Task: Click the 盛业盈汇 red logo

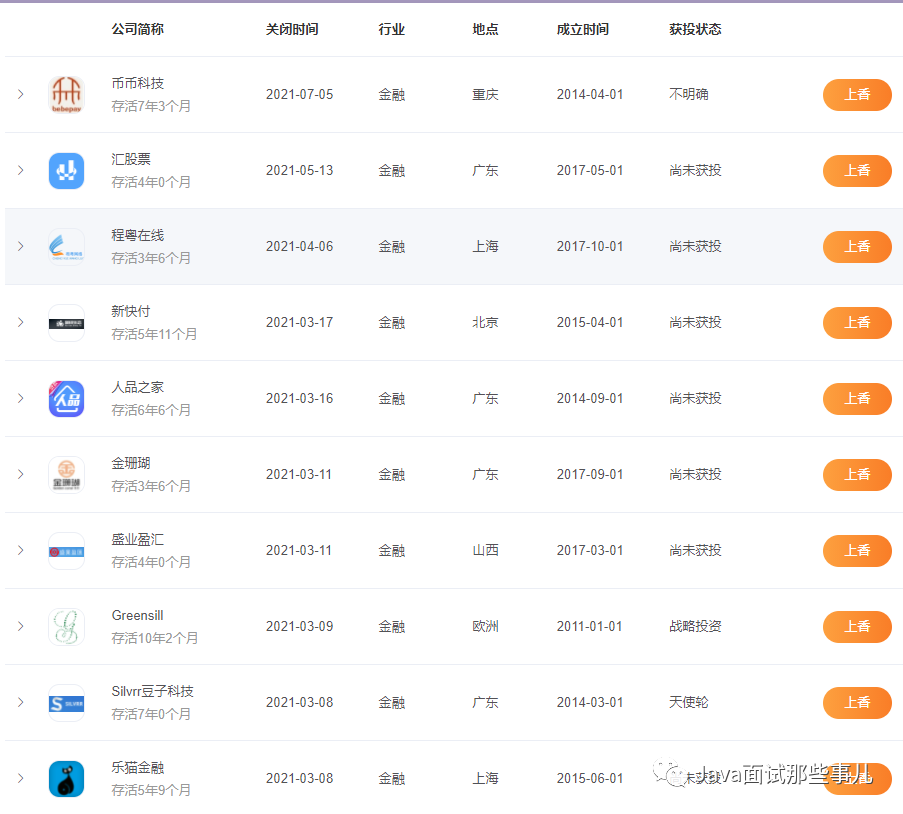Action: point(66,550)
